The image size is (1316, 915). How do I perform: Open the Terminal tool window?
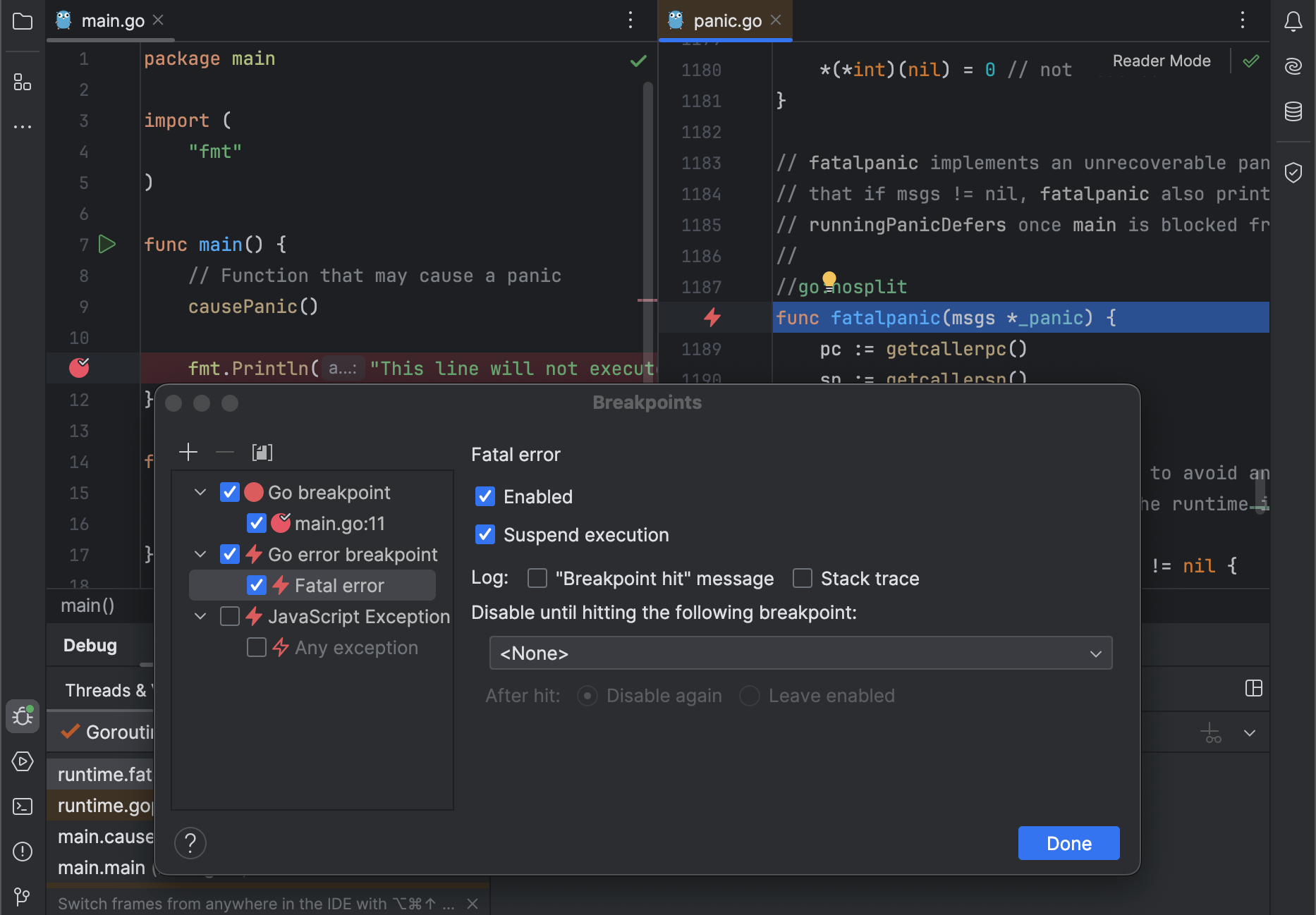[23, 806]
